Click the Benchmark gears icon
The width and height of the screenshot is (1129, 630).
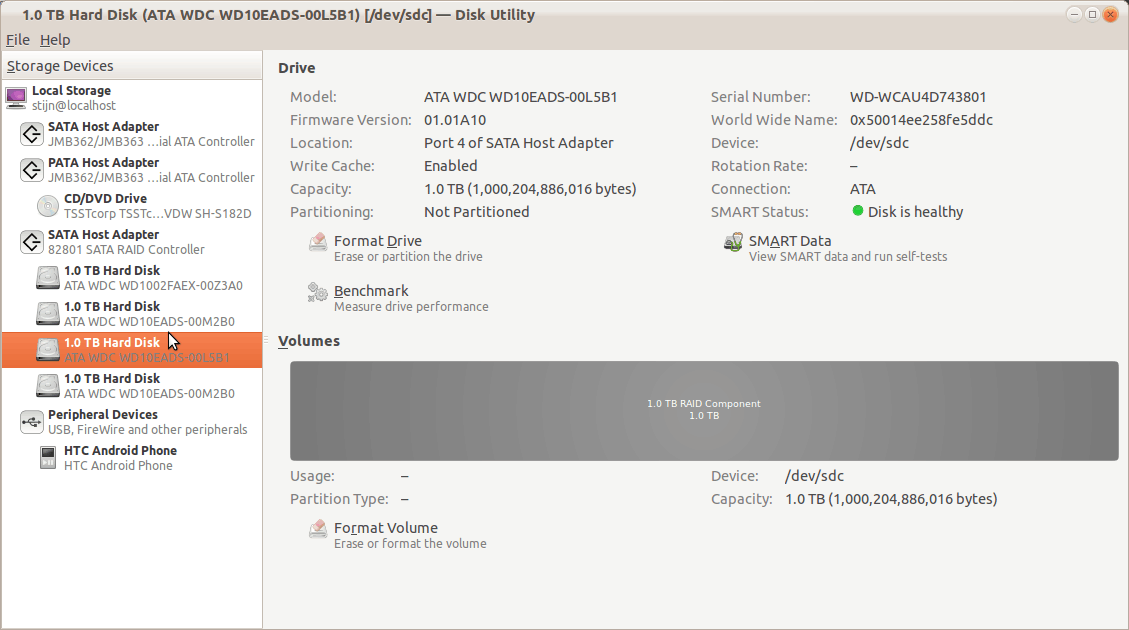(318, 292)
